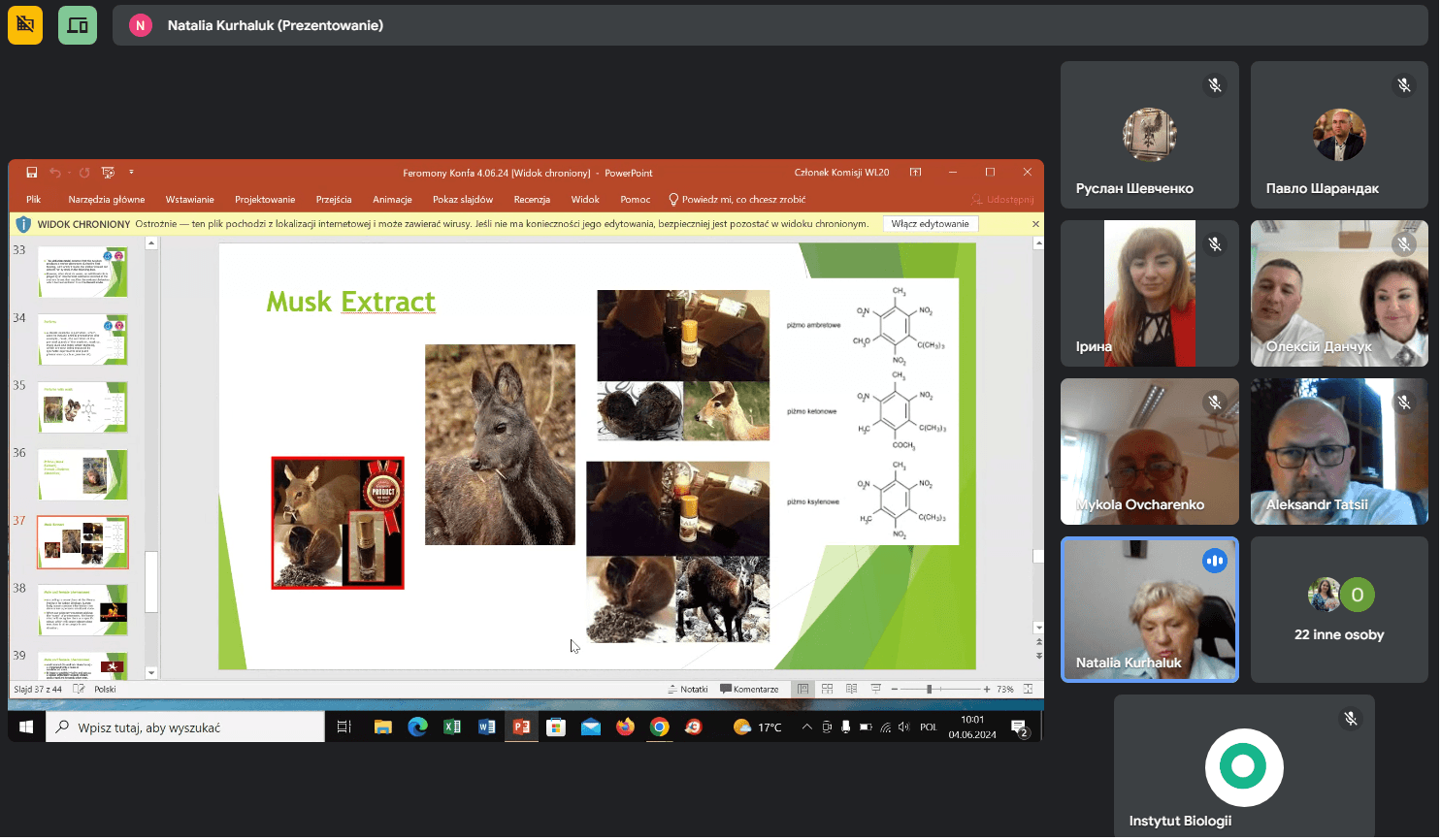Viewport: 1441px width, 840px height.
Task: Click the green screen layout icon in the meeting bar
Action: pos(78,25)
